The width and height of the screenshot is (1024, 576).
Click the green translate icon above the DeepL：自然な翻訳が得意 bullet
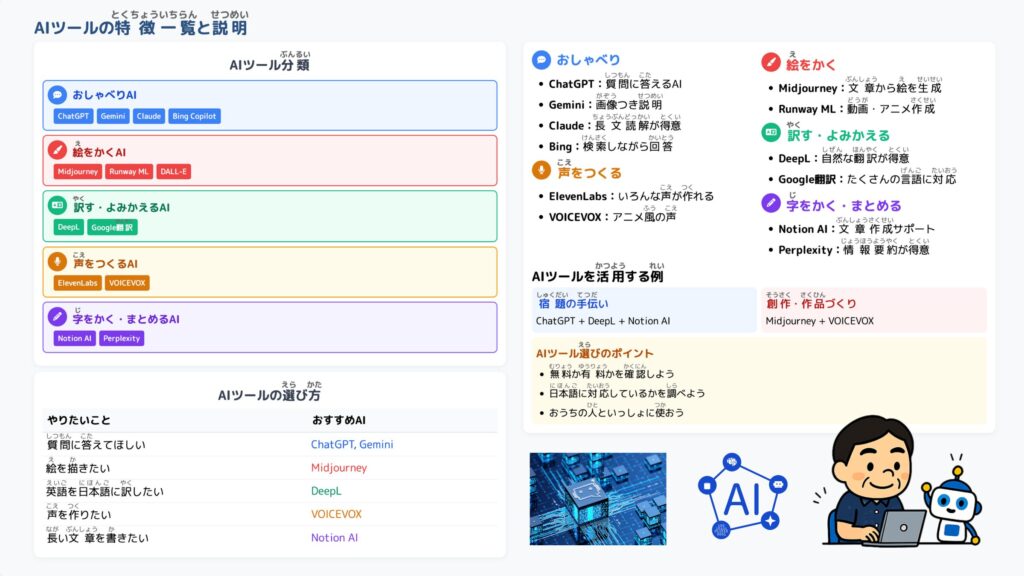(x=771, y=133)
